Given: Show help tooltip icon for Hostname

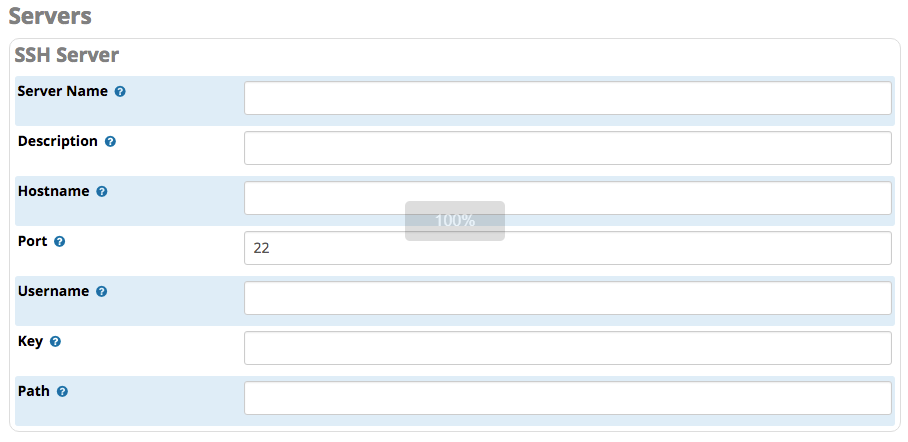Looking at the screenshot, I should click(102, 191).
